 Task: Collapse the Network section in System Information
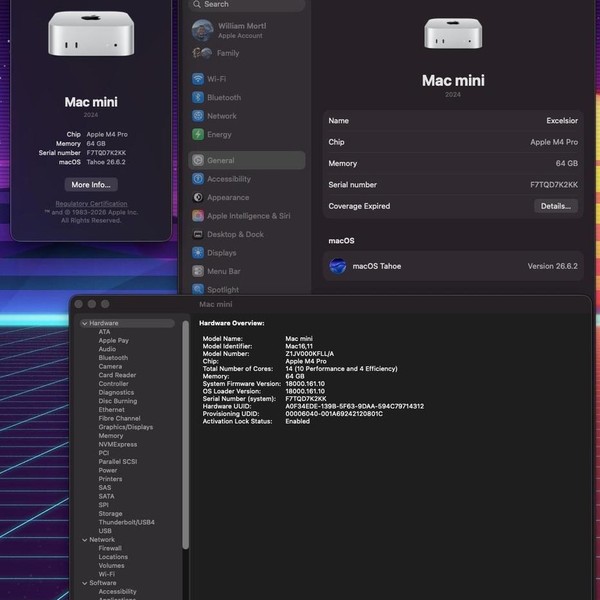point(85,540)
